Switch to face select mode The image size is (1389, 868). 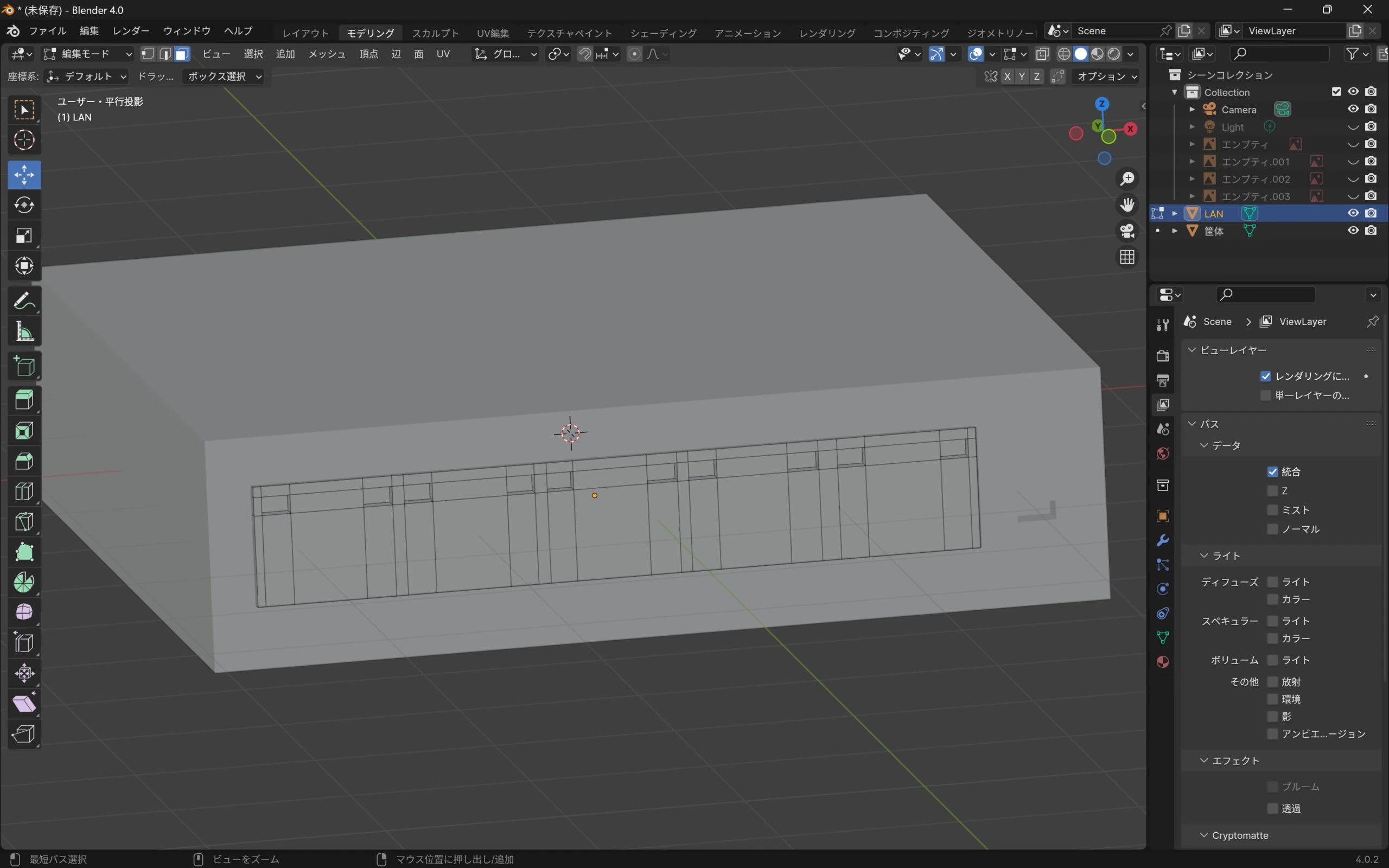click(x=182, y=54)
